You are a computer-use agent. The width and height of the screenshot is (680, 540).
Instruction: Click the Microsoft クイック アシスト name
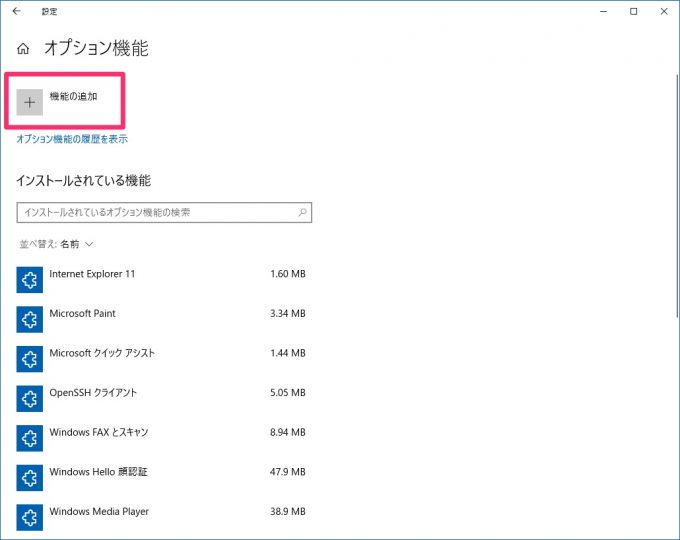tap(102, 353)
